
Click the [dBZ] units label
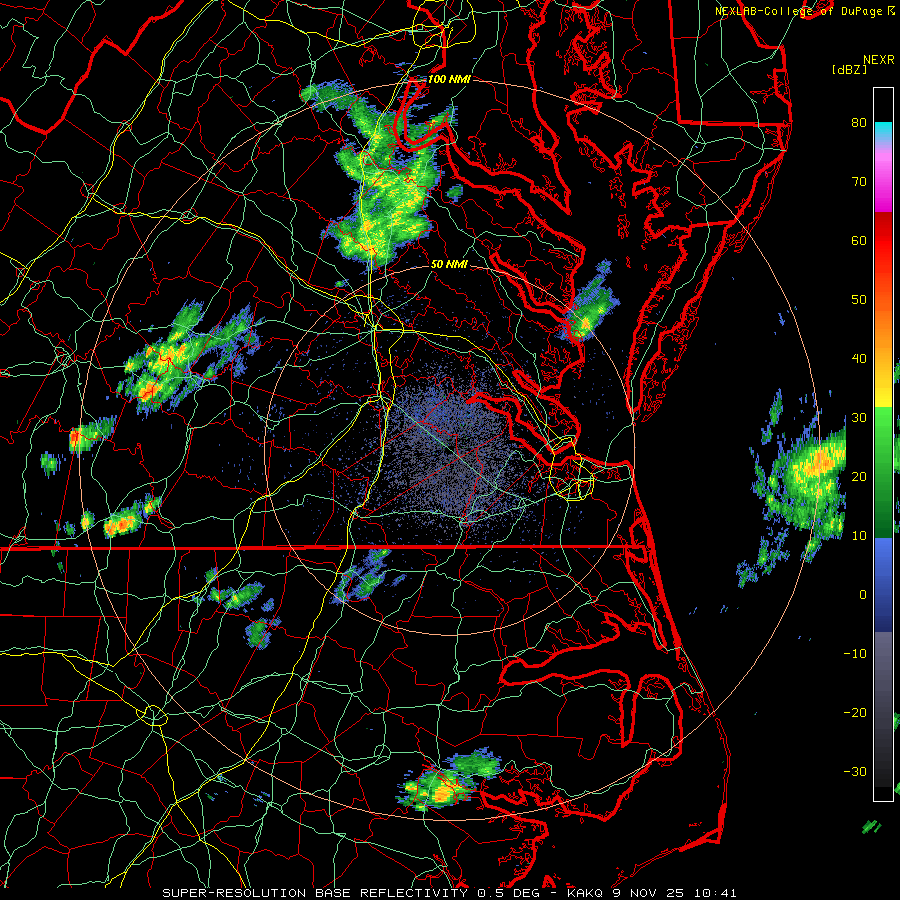tap(849, 70)
